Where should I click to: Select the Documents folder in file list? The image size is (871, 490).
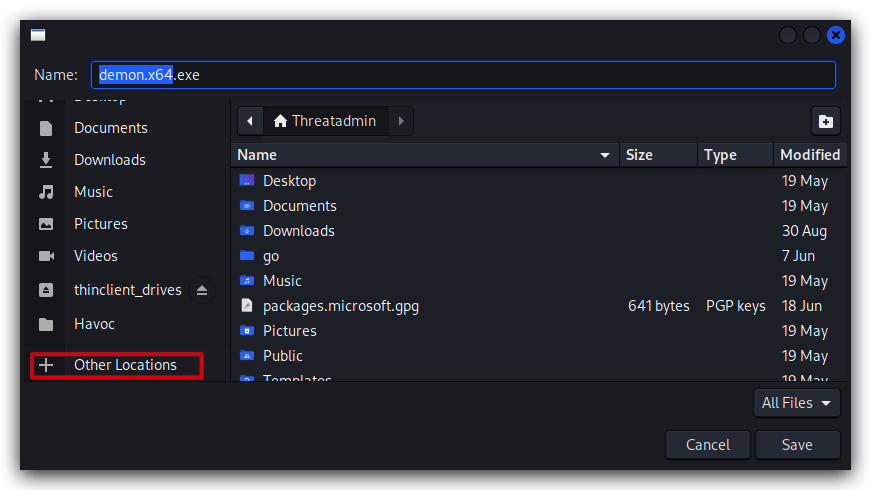539,206
